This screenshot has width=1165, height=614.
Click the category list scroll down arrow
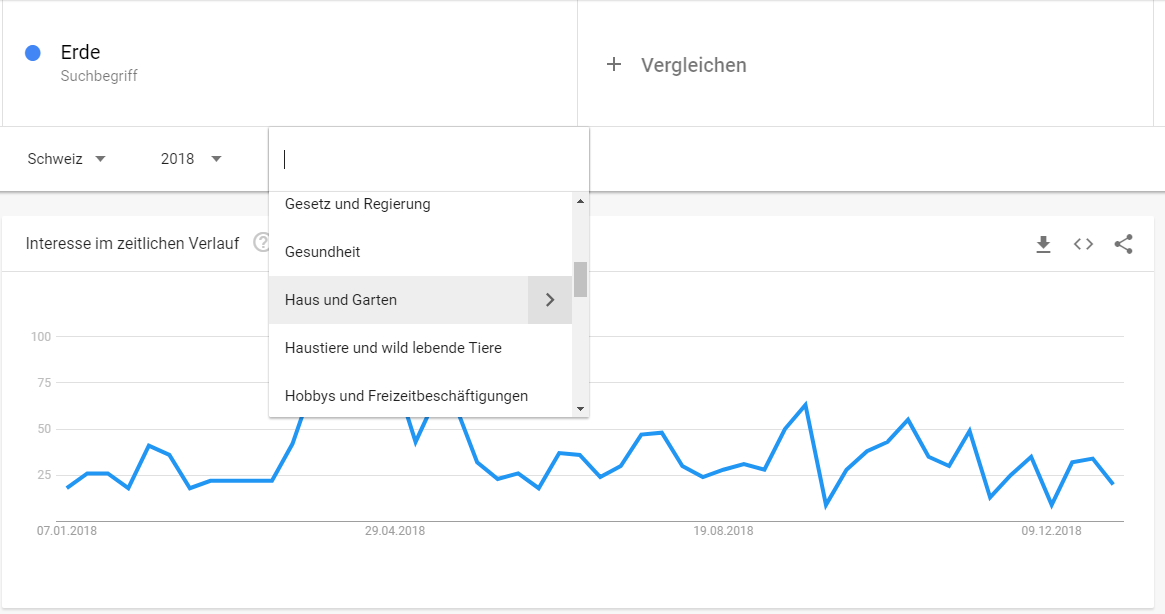[x=580, y=409]
